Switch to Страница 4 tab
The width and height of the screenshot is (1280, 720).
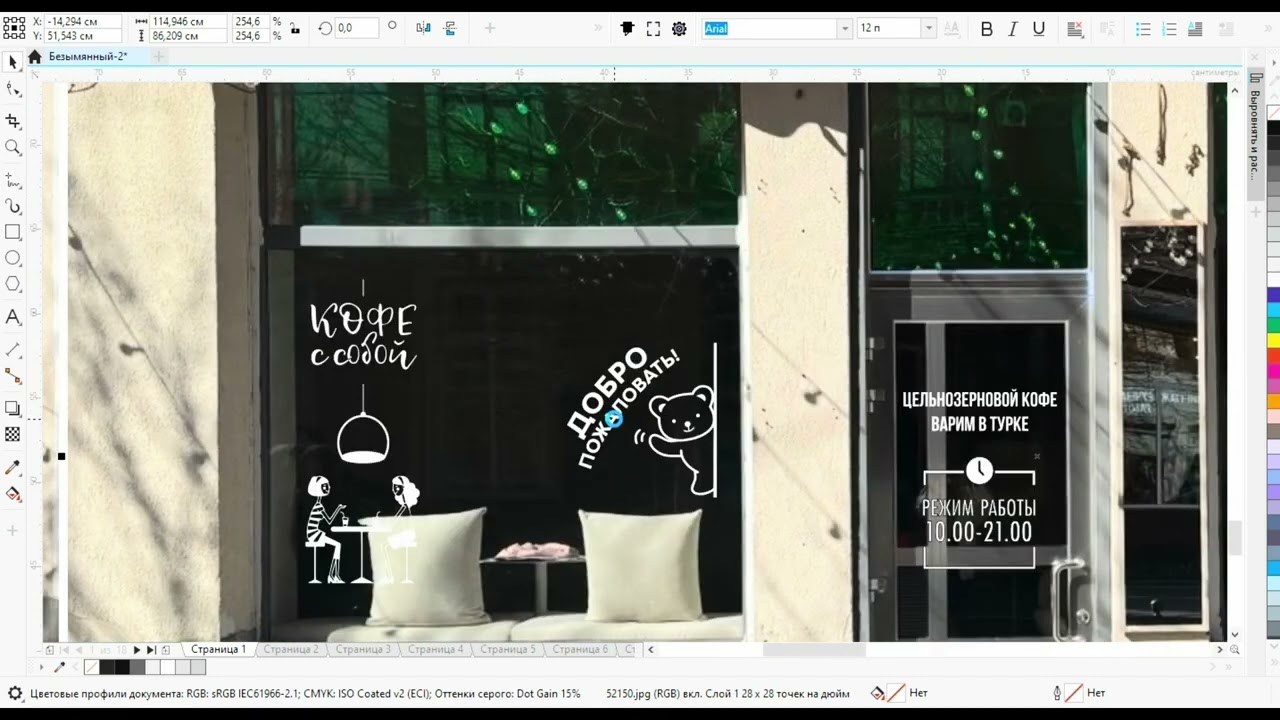click(435, 649)
